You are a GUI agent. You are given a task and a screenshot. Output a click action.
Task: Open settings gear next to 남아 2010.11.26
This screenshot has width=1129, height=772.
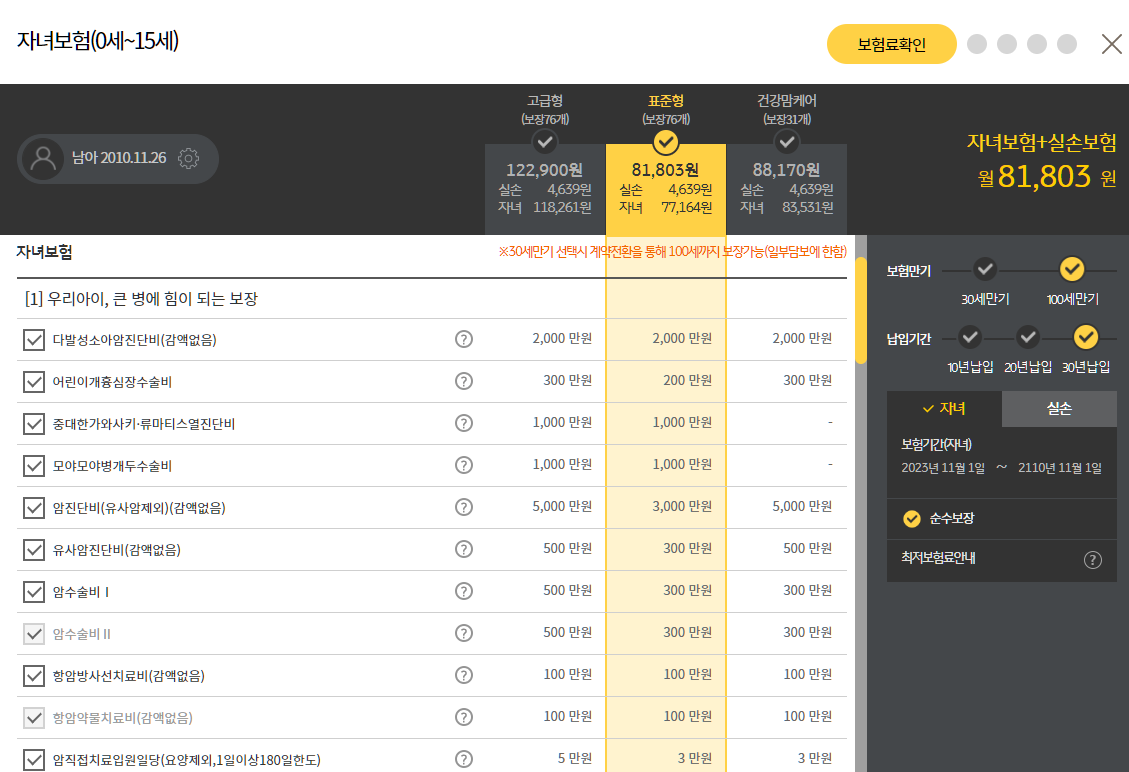[x=188, y=158]
